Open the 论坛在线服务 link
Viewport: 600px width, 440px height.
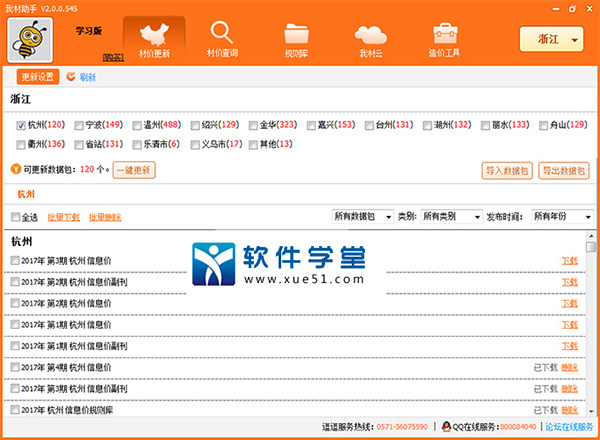click(x=569, y=427)
